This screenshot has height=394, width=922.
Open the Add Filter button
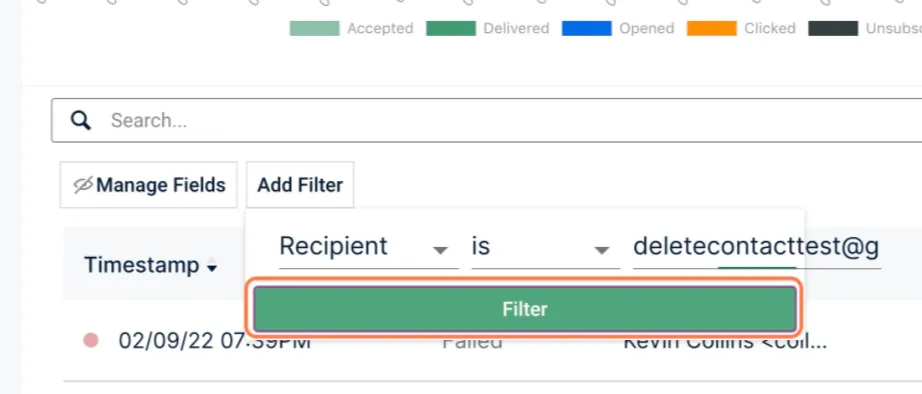[300, 185]
